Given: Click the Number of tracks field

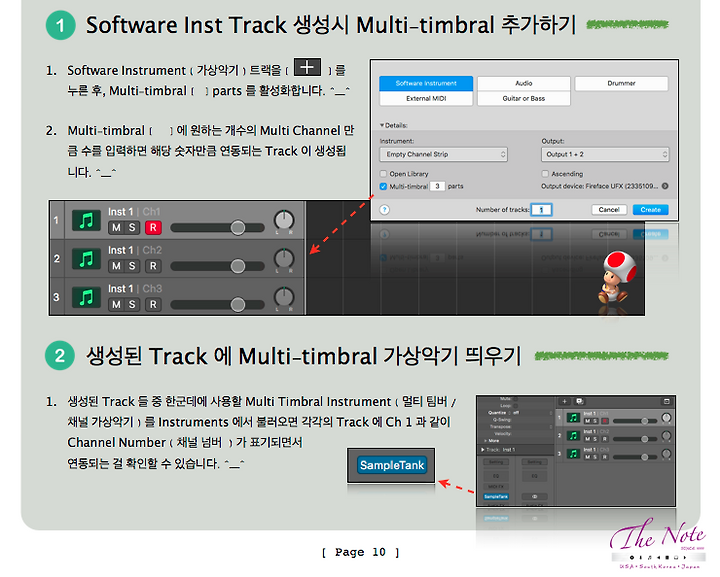Looking at the screenshot, I should point(541,210).
